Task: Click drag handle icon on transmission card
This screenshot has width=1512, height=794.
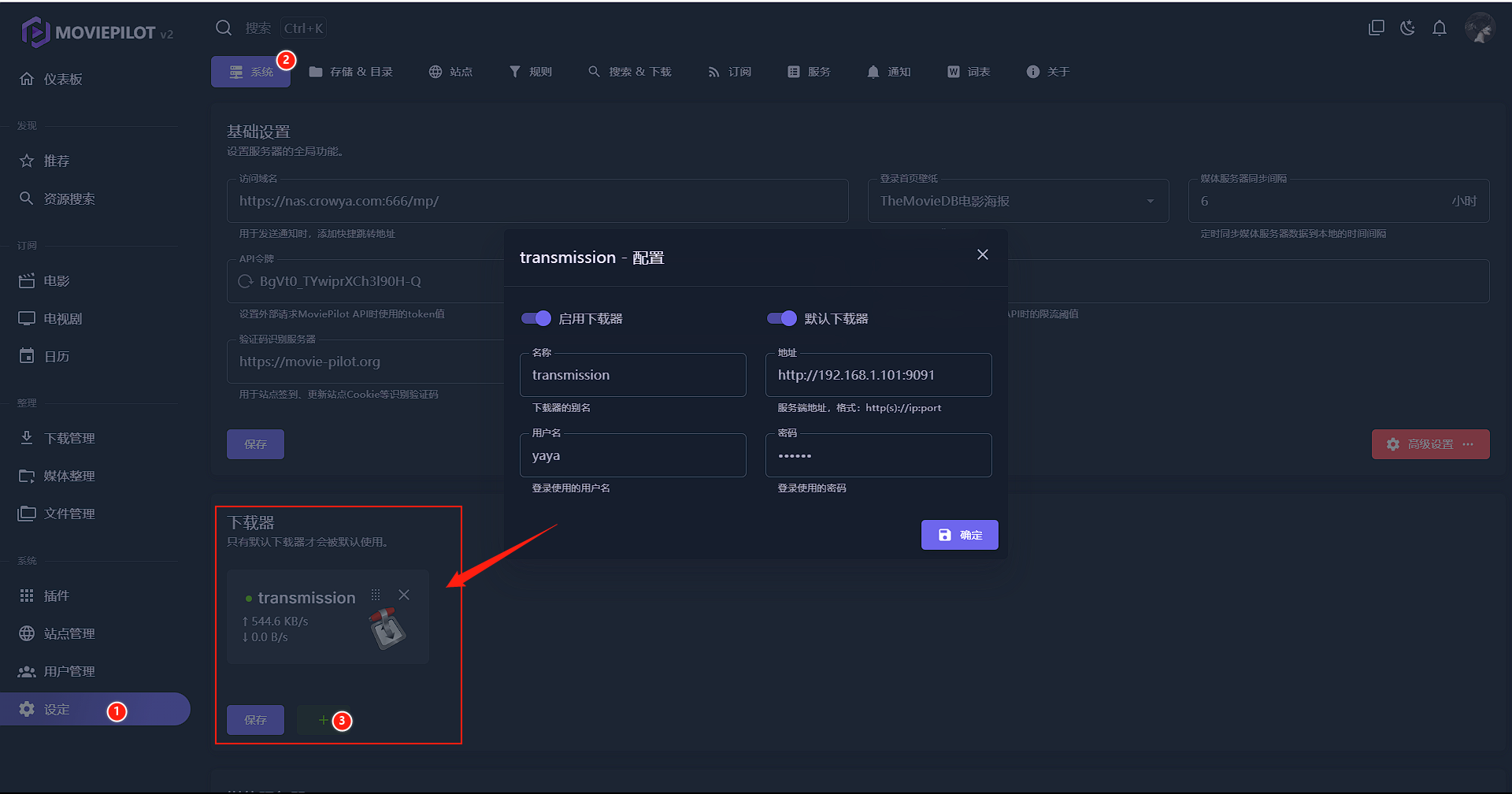Action: 376,595
